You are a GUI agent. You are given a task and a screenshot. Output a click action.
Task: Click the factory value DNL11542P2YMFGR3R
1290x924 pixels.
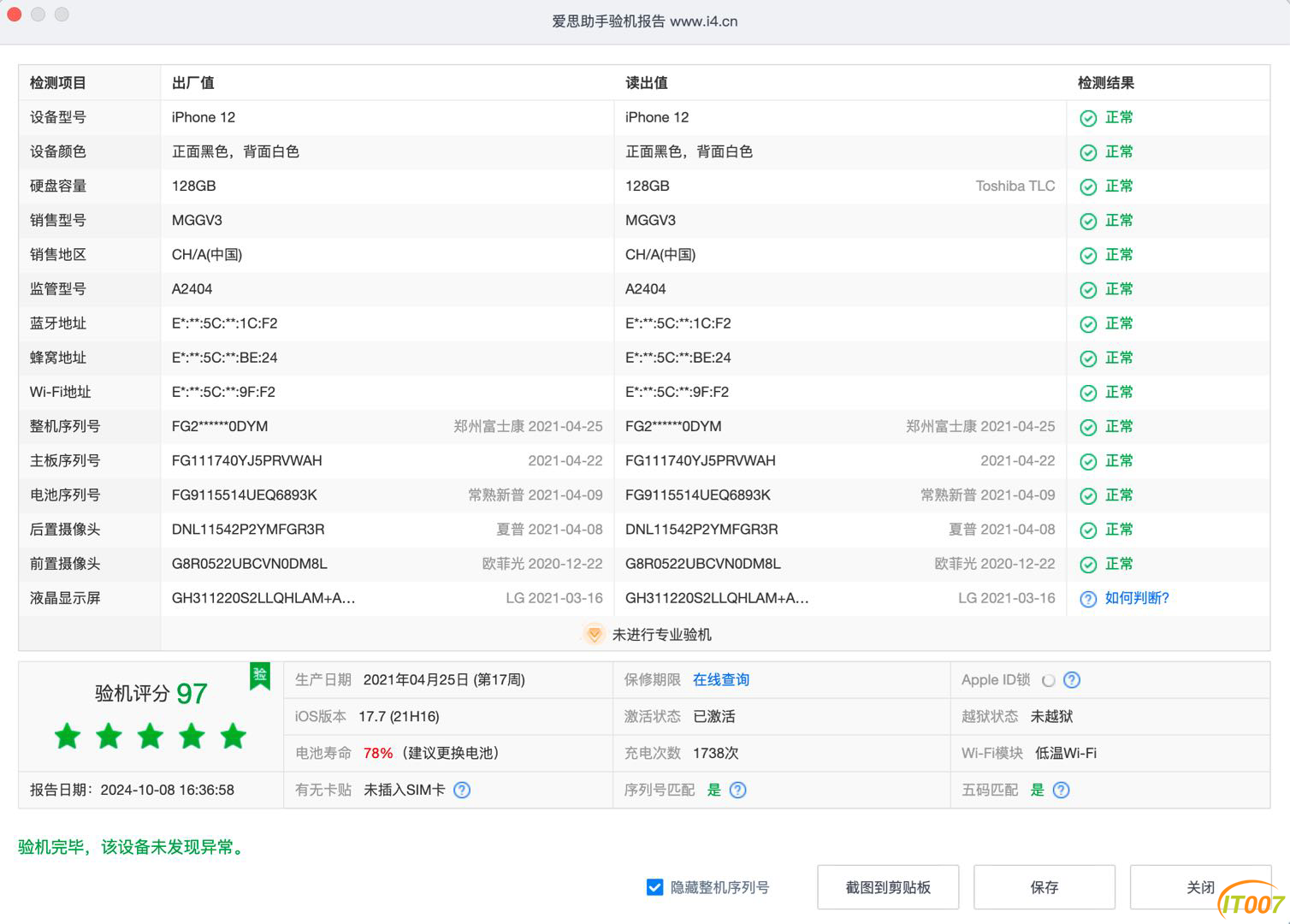click(x=248, y=529)
